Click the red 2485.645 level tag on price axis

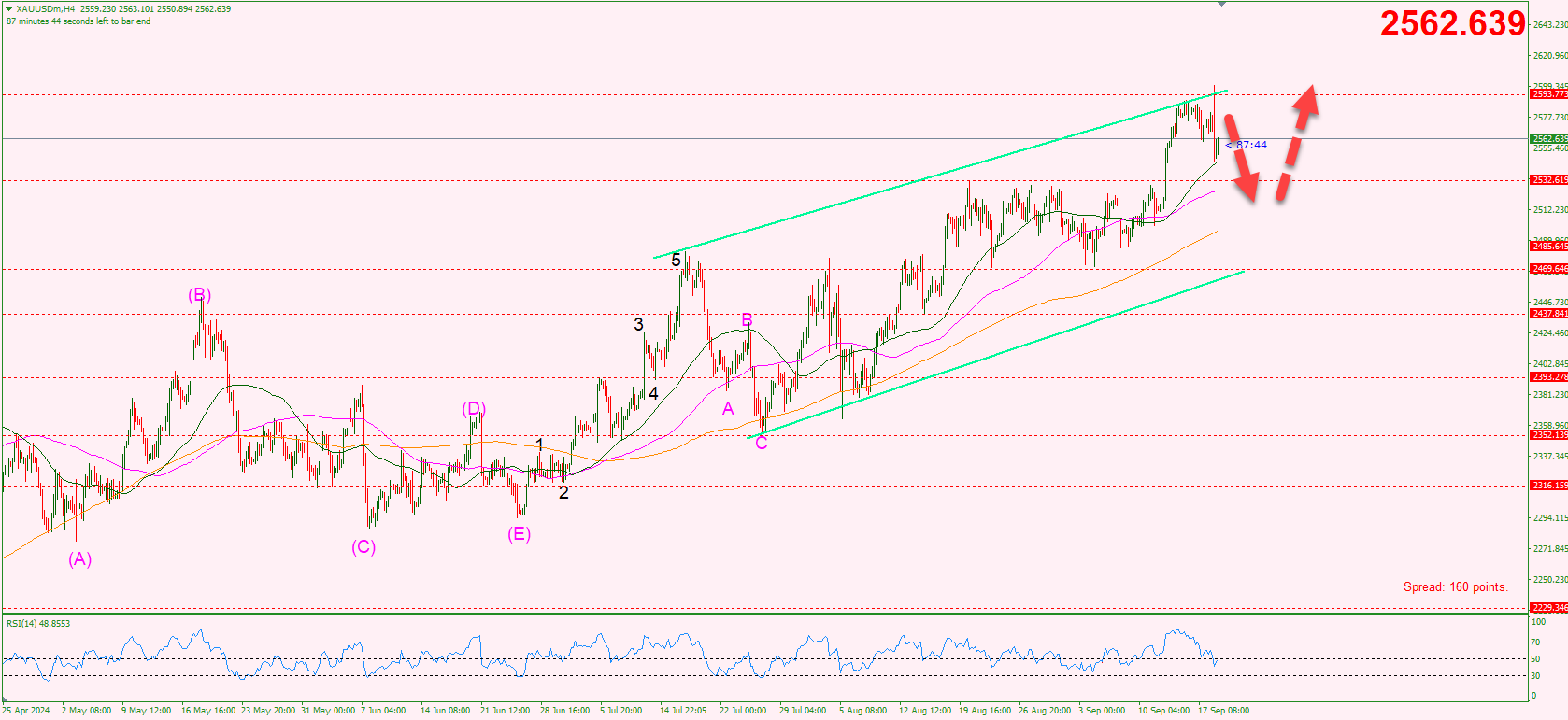tap(1549, 247)
